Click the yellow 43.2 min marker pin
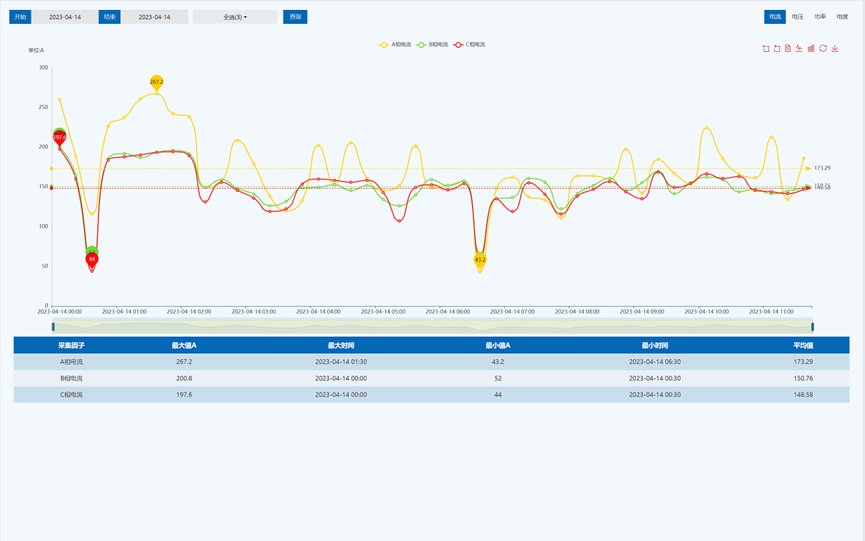865x541 pixels. [480, 260]
